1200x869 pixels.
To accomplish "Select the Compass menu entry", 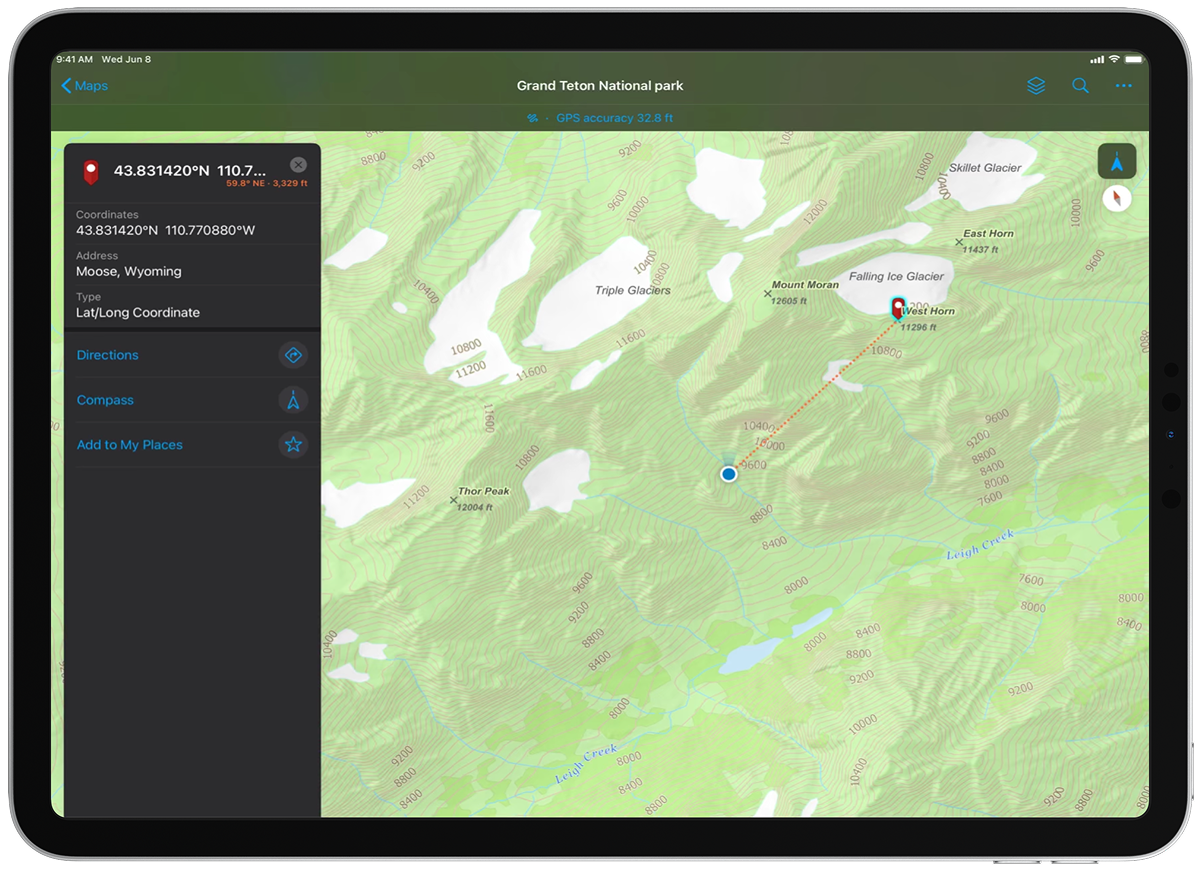I will point(105,400).
